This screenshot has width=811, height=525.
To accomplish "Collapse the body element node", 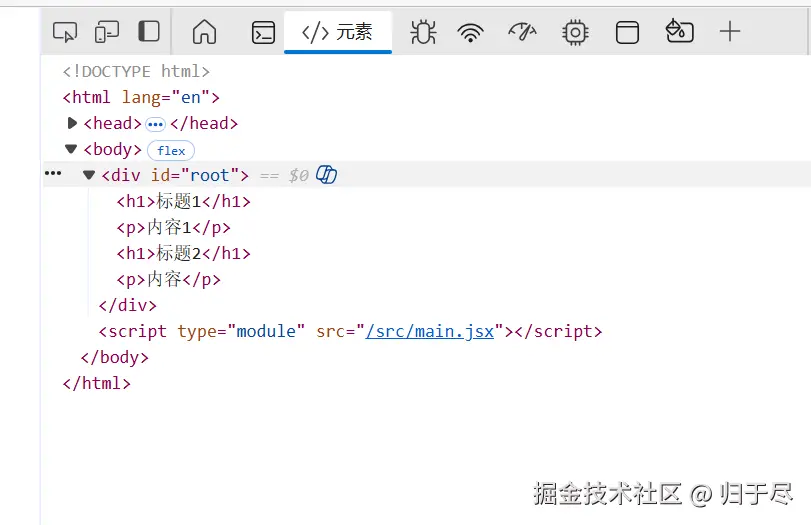I will pos(71,149).
